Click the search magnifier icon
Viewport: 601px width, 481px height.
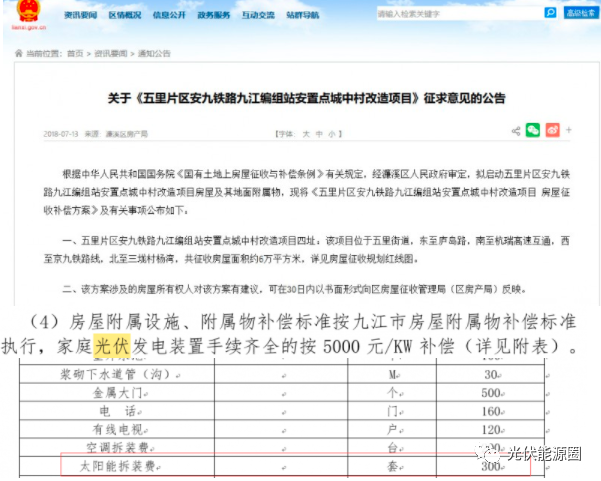coord(550,14)
